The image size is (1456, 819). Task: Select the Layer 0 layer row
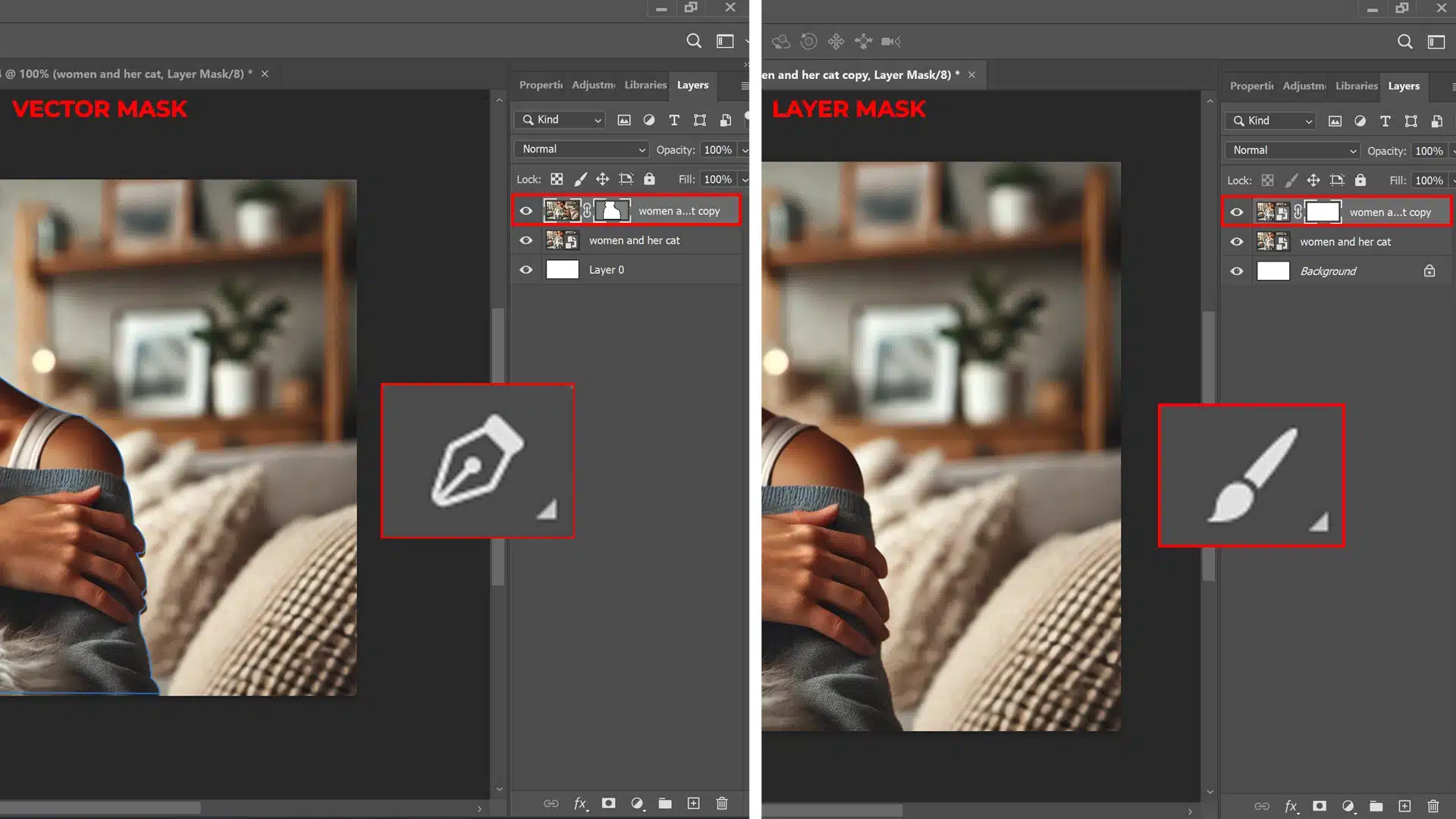click(626, 270)
